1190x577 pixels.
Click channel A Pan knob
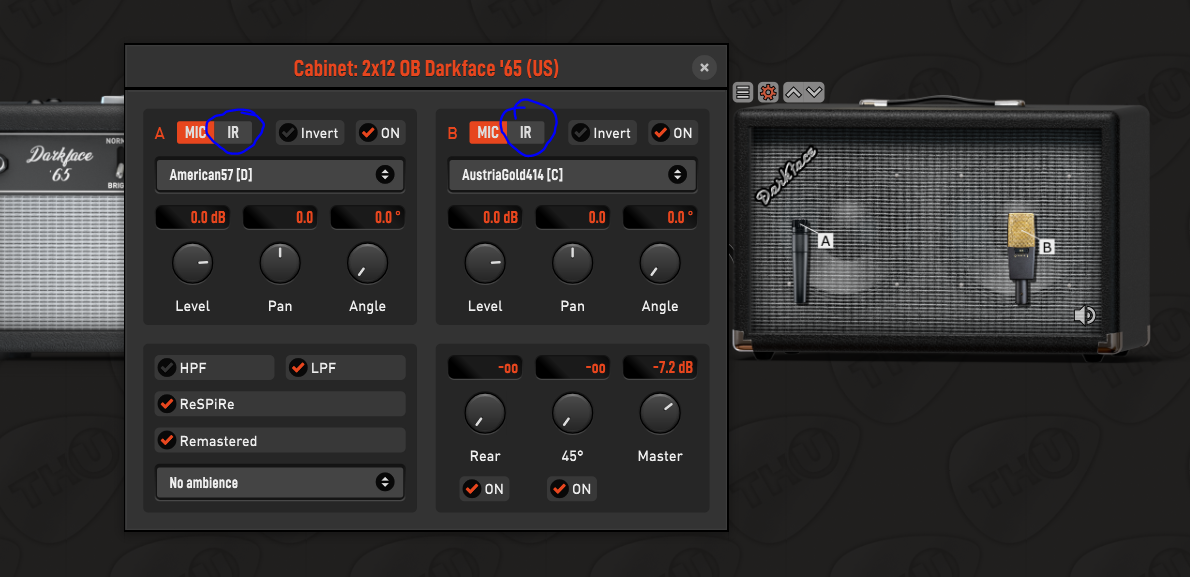[x=280, y=263]
